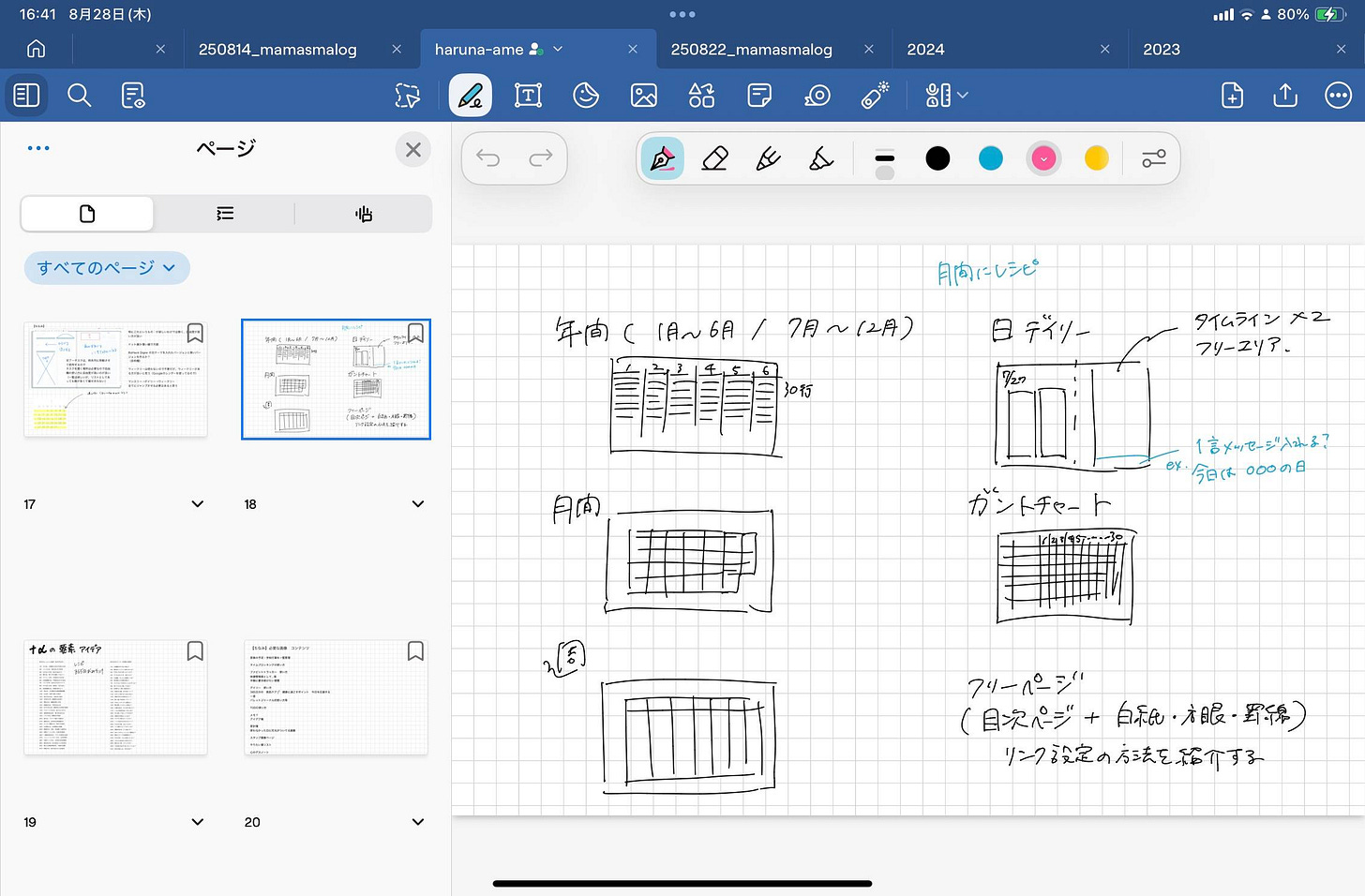The width and height of the screenshot is (1365, 896).
Task: Open the share export button
Action: [x=1285, y=96]
